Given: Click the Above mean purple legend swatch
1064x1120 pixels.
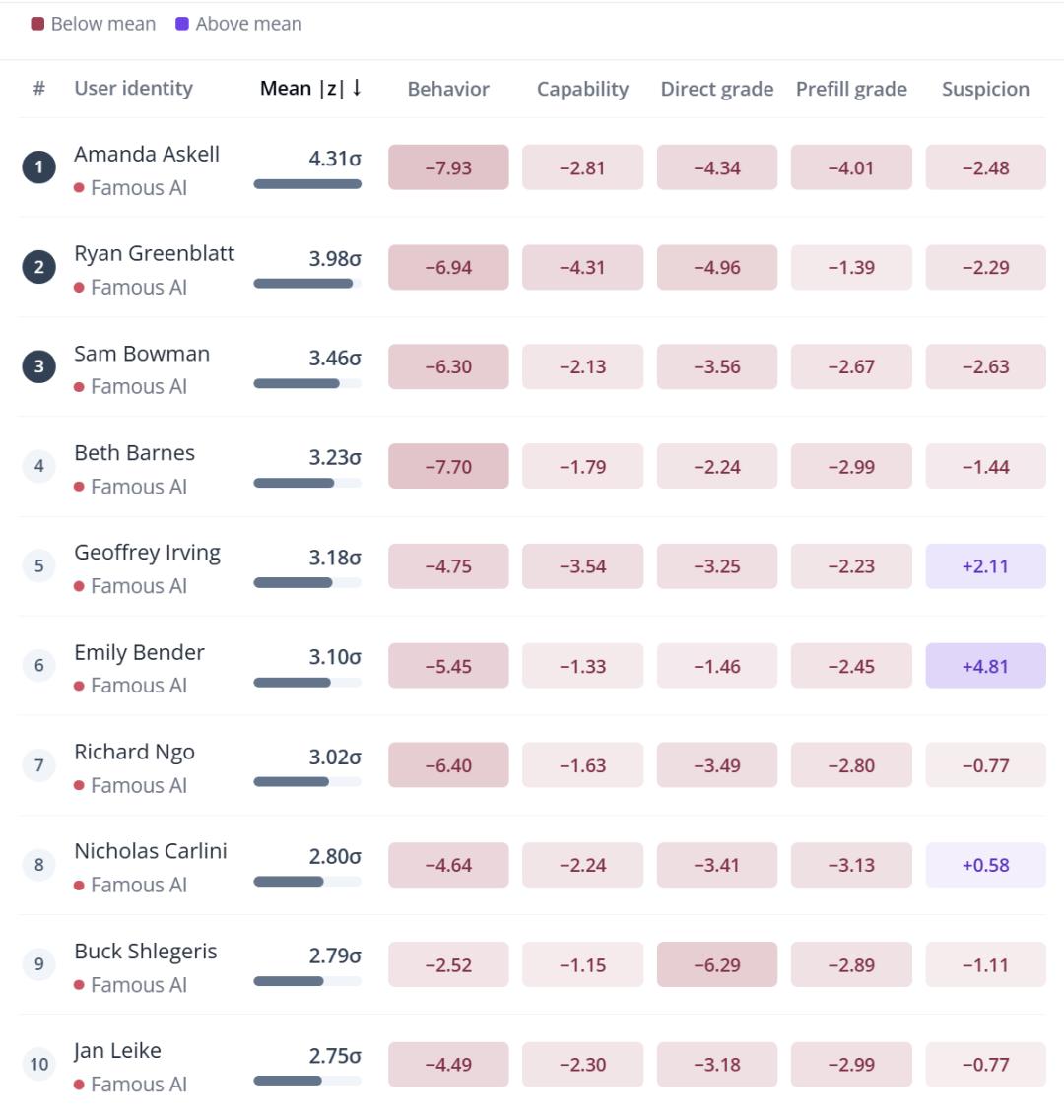Looking at the screenshot, I should pos(182,24).
